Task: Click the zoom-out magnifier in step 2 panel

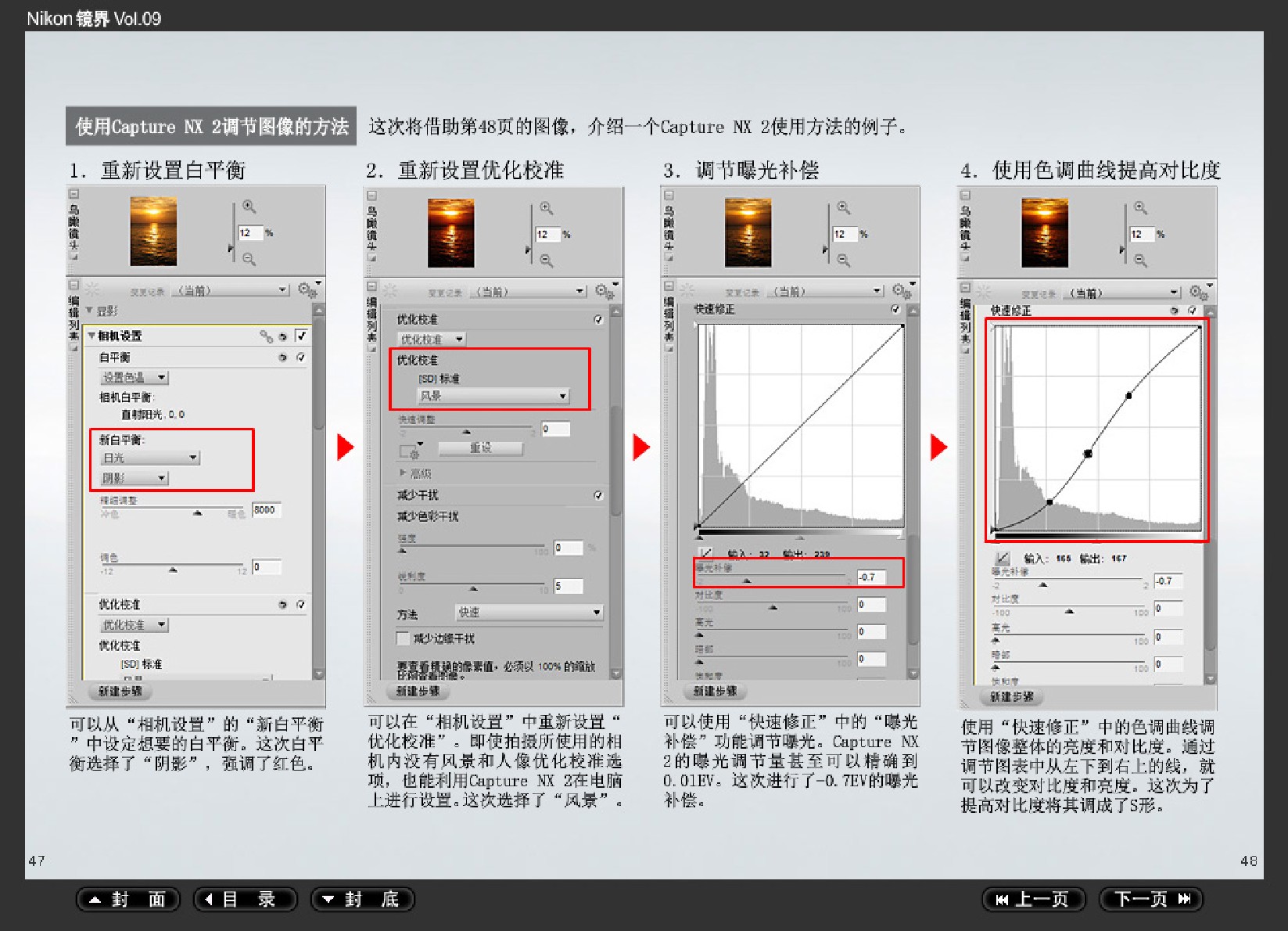Action: [547, 261]
